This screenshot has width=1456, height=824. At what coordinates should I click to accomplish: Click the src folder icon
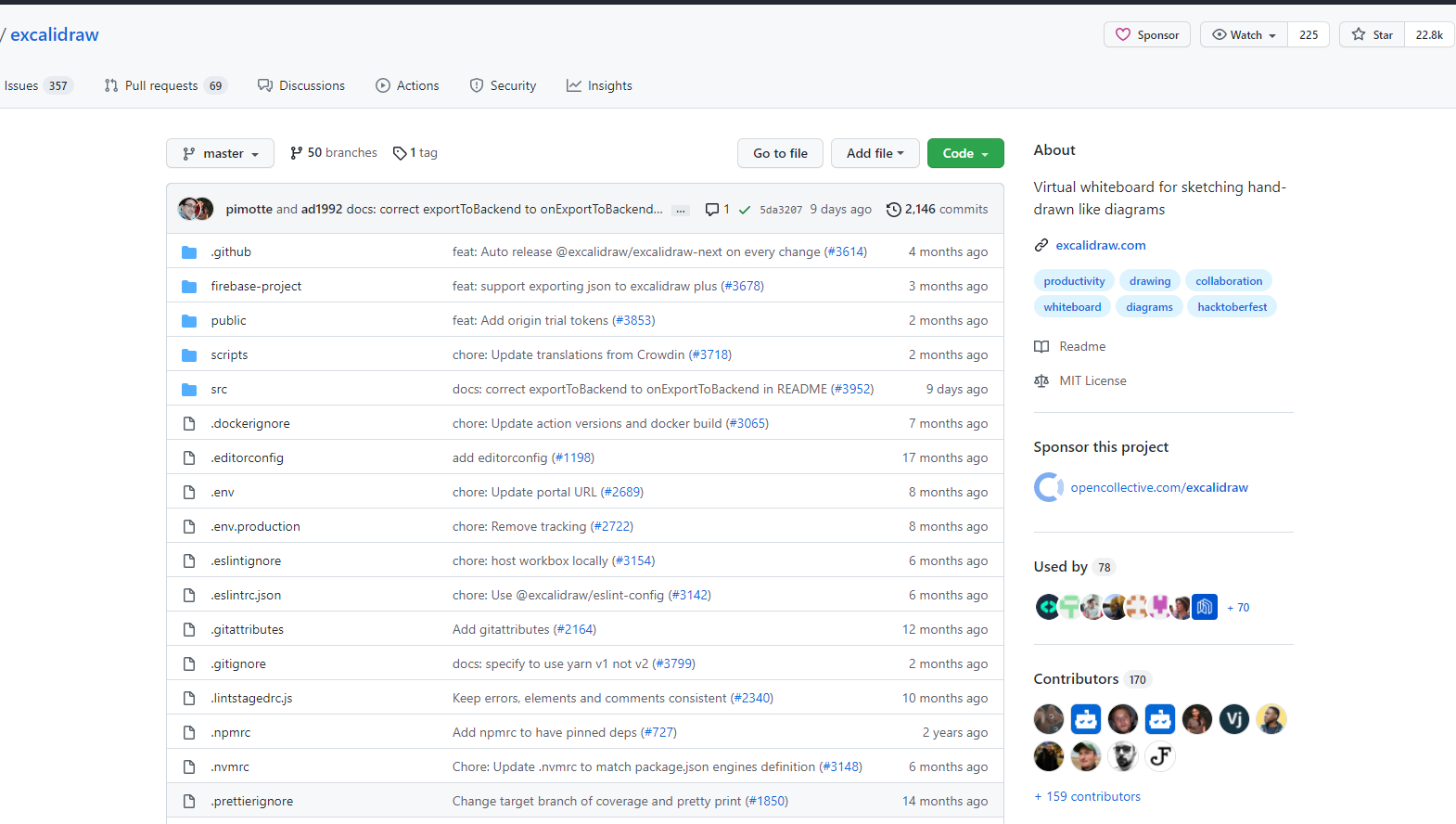(x=189, y=390)
